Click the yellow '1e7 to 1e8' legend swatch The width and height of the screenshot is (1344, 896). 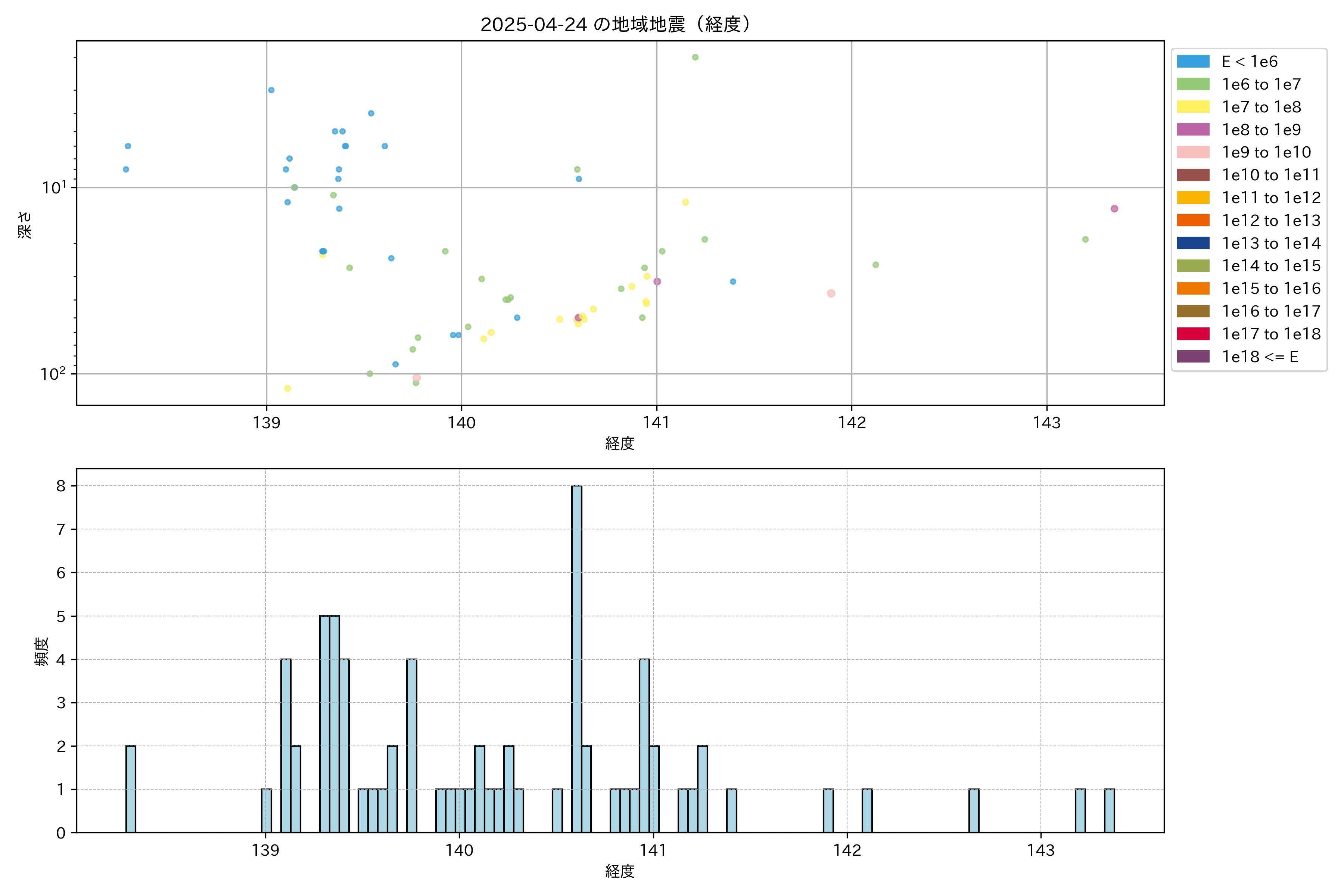1193,107
